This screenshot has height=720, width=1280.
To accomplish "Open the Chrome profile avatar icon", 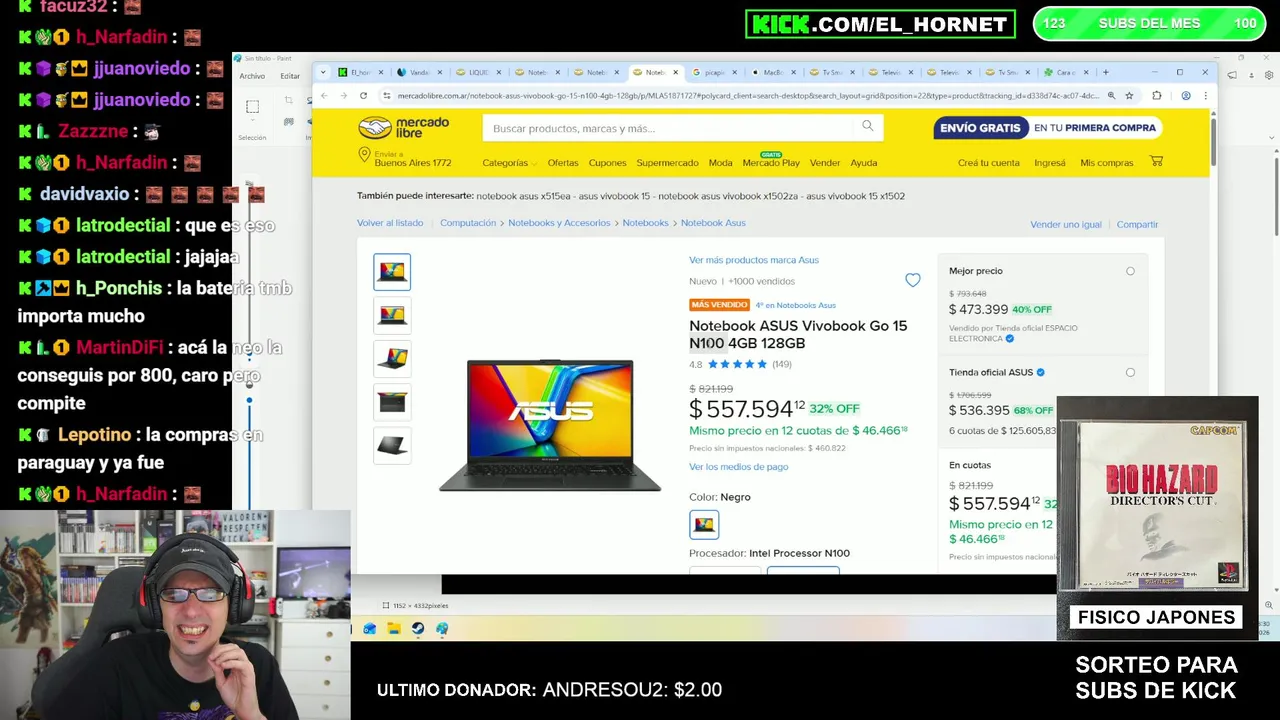I will (1186, 96).
